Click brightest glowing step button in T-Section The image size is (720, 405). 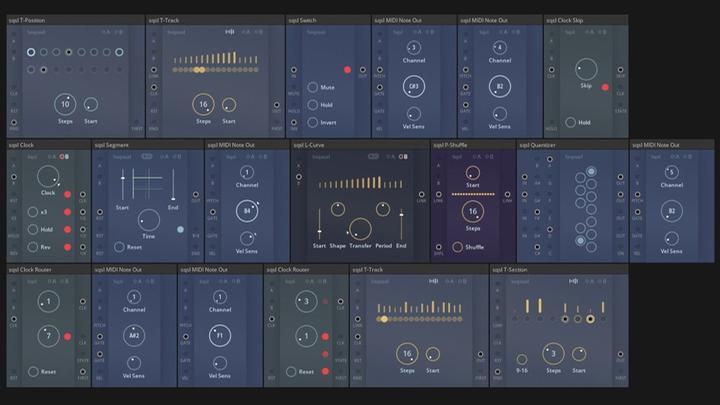coord(590,318)
